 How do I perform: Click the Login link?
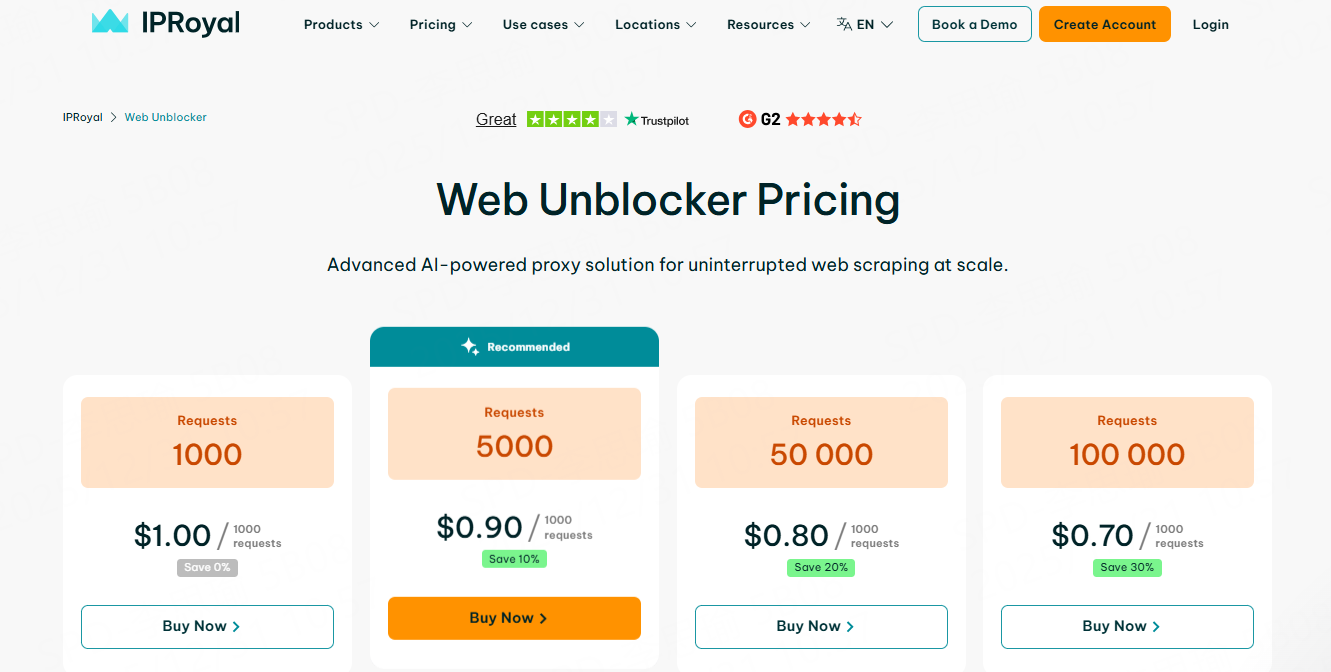click(x=1210, y=24)
